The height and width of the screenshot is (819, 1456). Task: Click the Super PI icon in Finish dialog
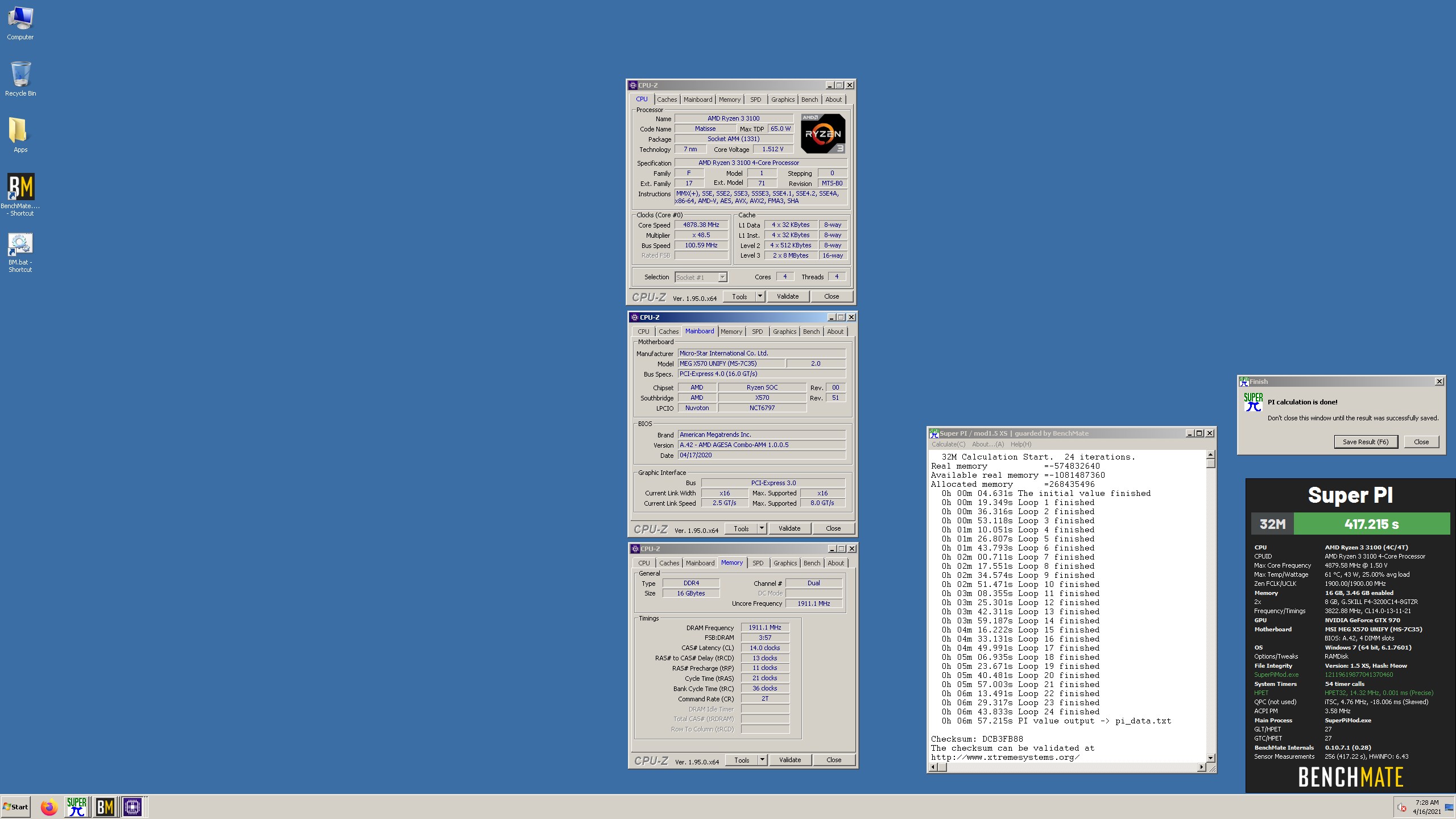[x=1253, y=402]
